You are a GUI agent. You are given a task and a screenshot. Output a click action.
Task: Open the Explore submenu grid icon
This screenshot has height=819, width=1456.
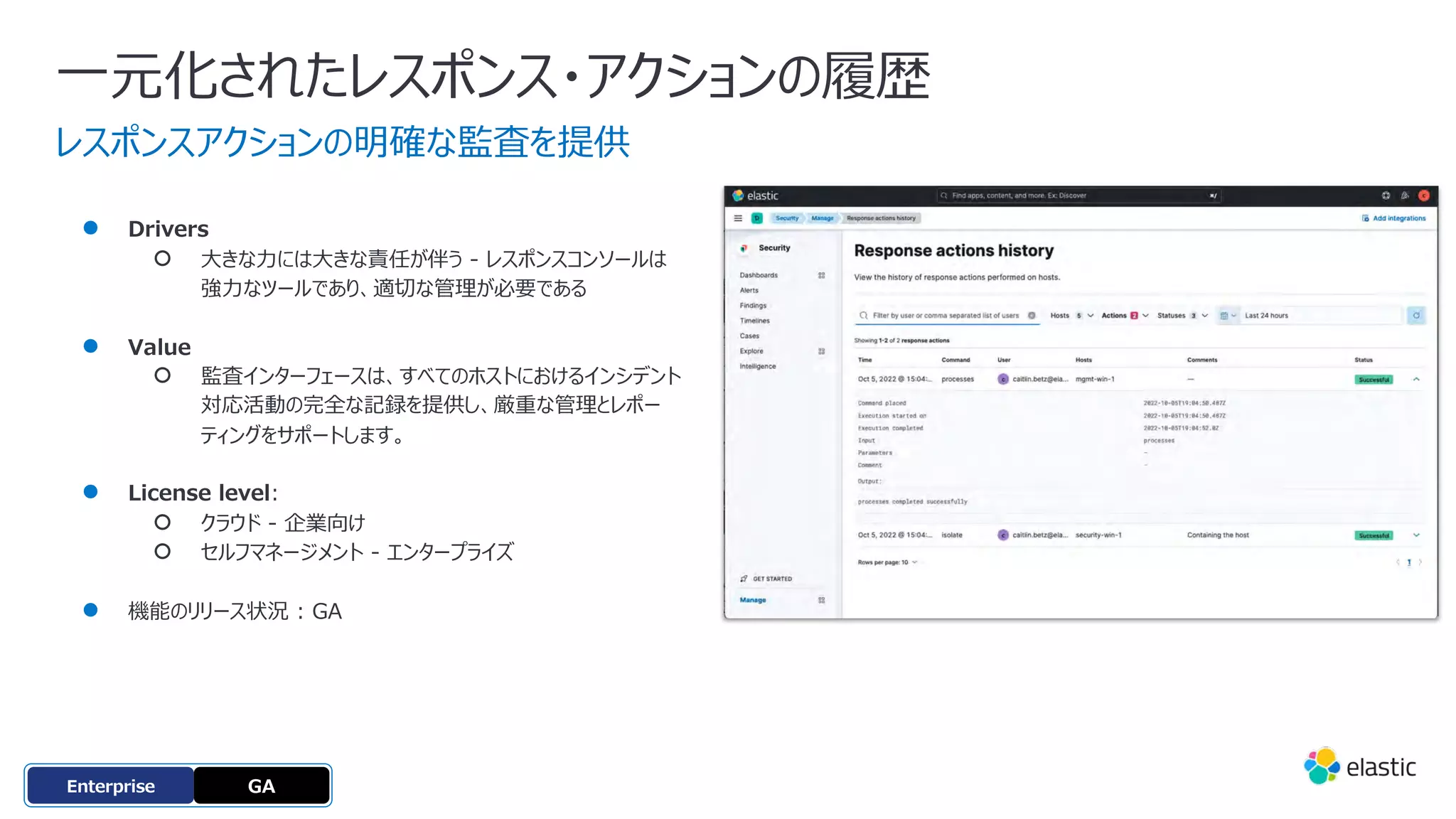[x=822, y=351]
